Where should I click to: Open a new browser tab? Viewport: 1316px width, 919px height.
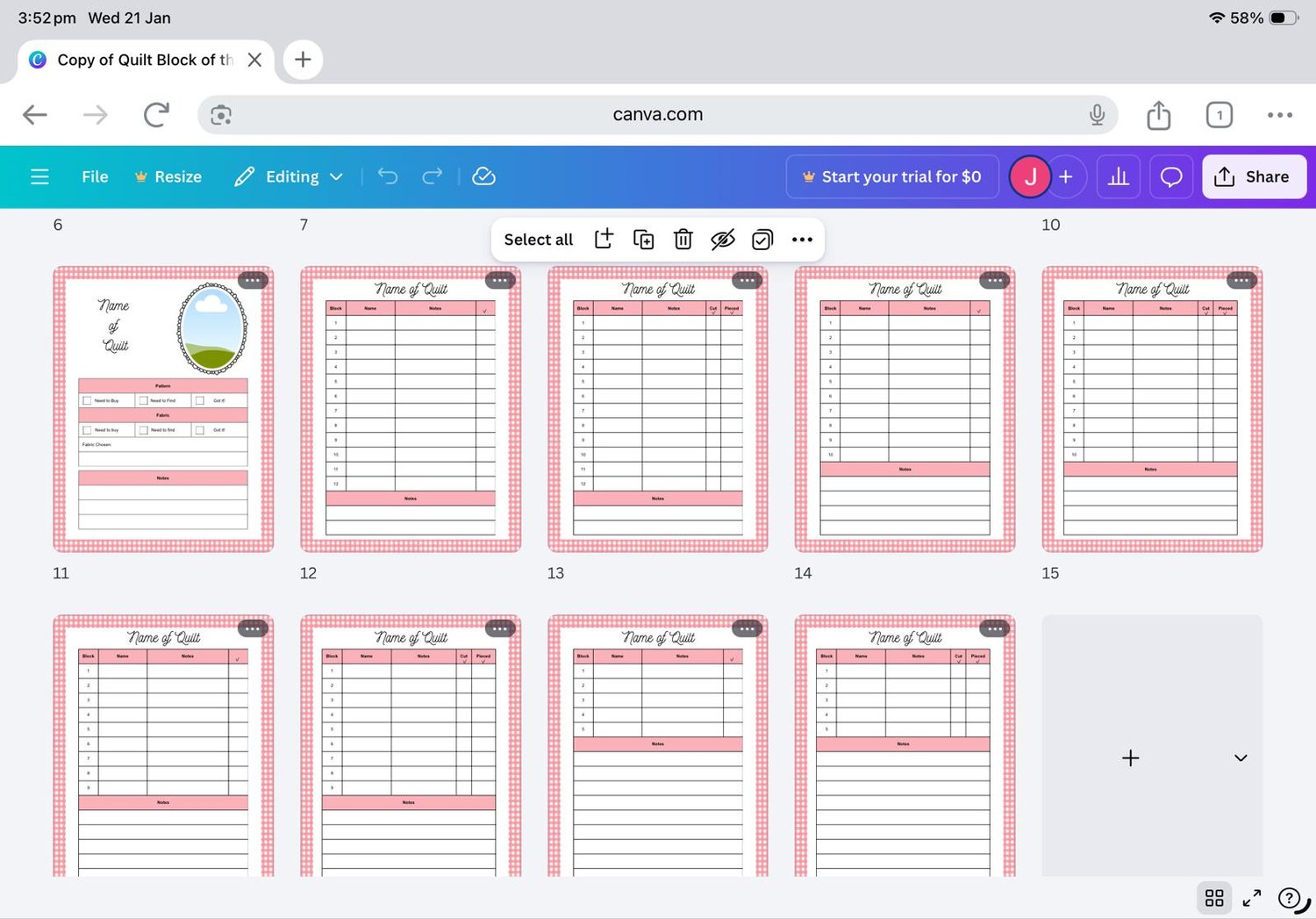(303, 60)
